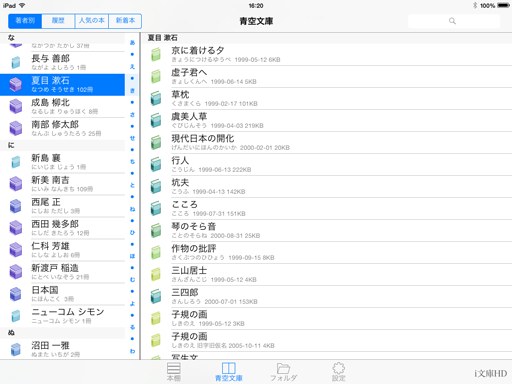
Task: Click book-stack icon beside 新美 南吉
Action: pos(16,184)
